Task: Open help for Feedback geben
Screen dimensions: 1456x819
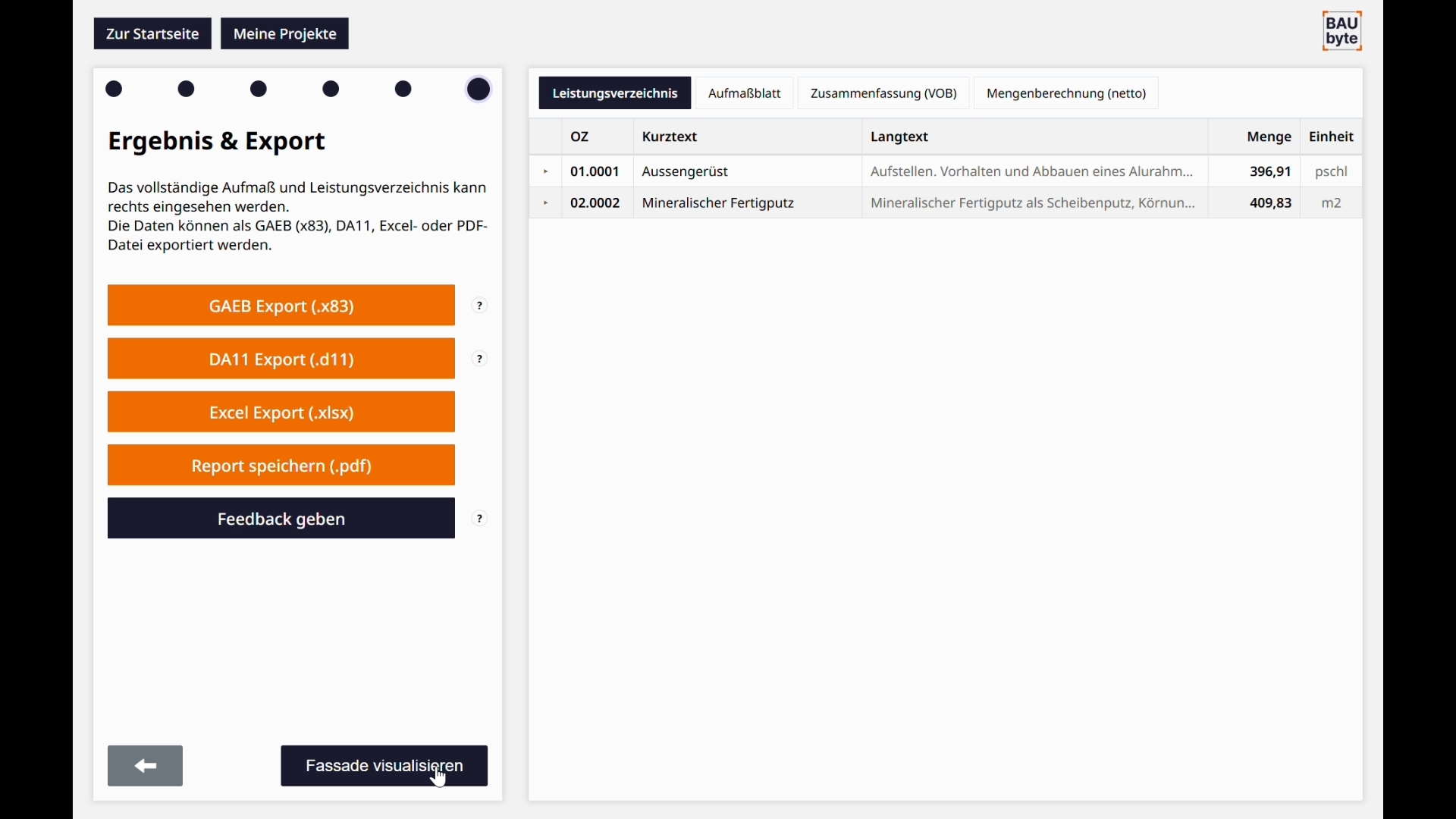Action: [x=481, y=519]
